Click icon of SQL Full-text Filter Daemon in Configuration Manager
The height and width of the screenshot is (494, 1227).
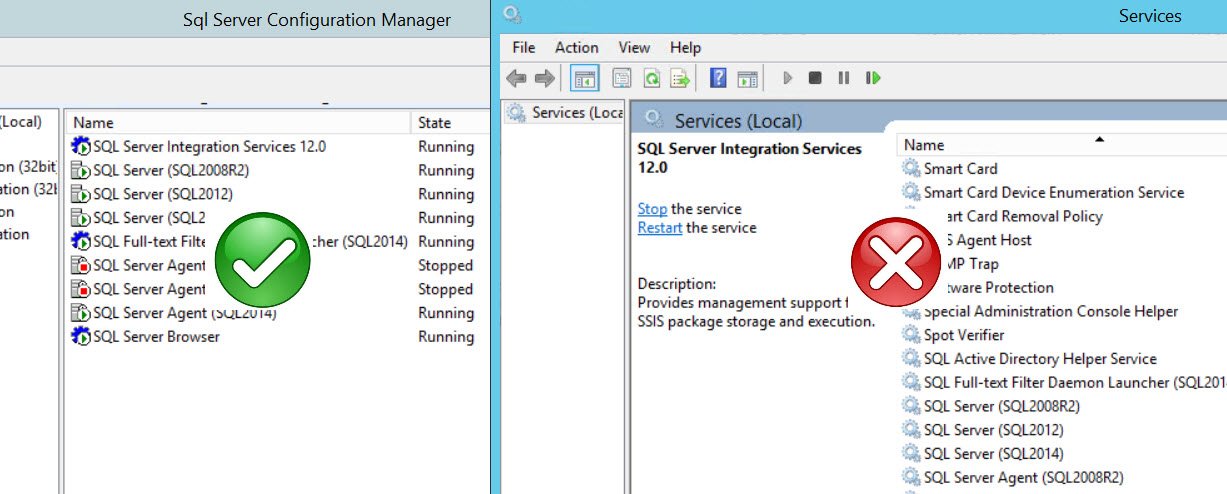click(81, 242)
